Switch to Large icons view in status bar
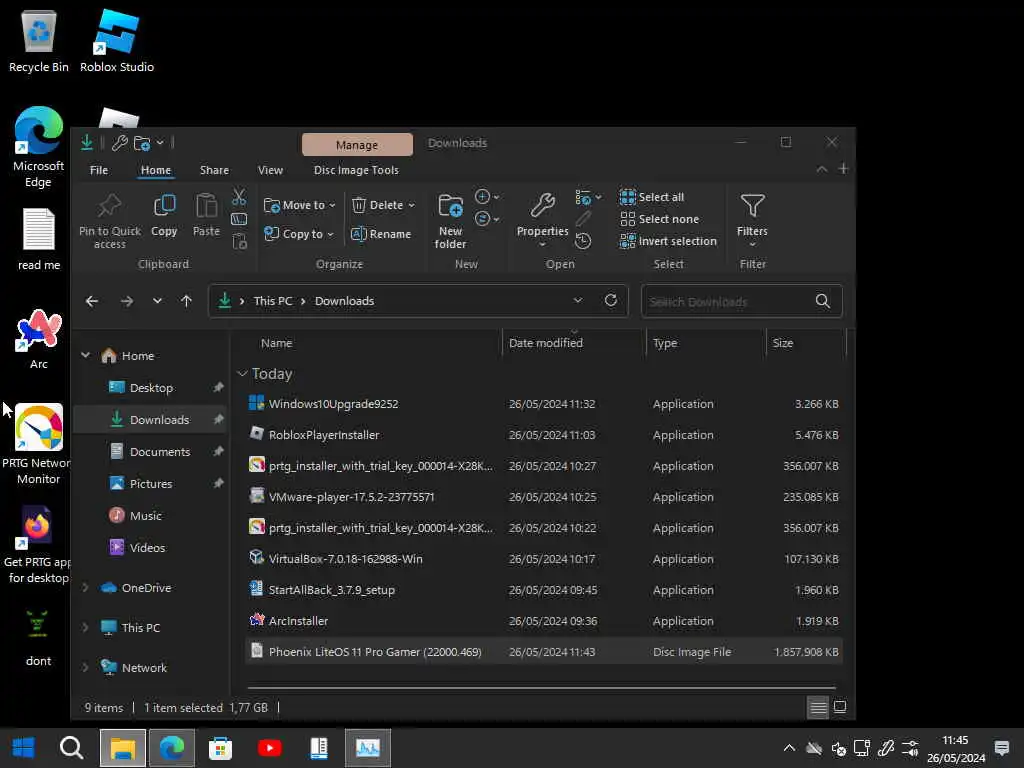1024x768 pixels. click(840, 707)
